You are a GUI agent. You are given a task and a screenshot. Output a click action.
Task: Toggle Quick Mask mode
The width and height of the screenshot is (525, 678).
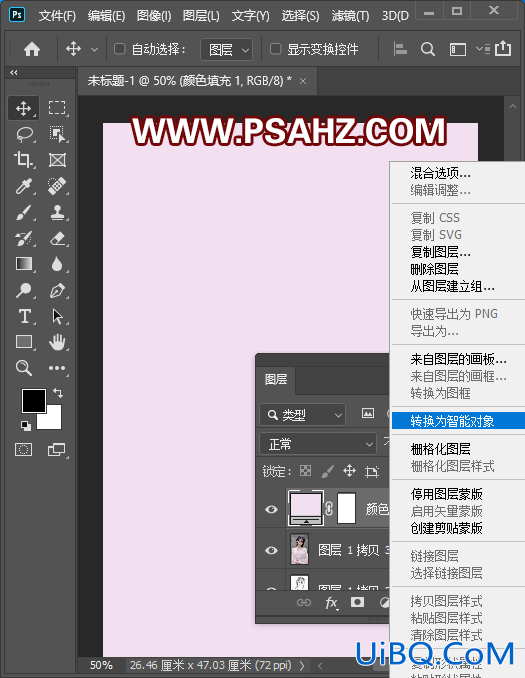tap(23, 450)
